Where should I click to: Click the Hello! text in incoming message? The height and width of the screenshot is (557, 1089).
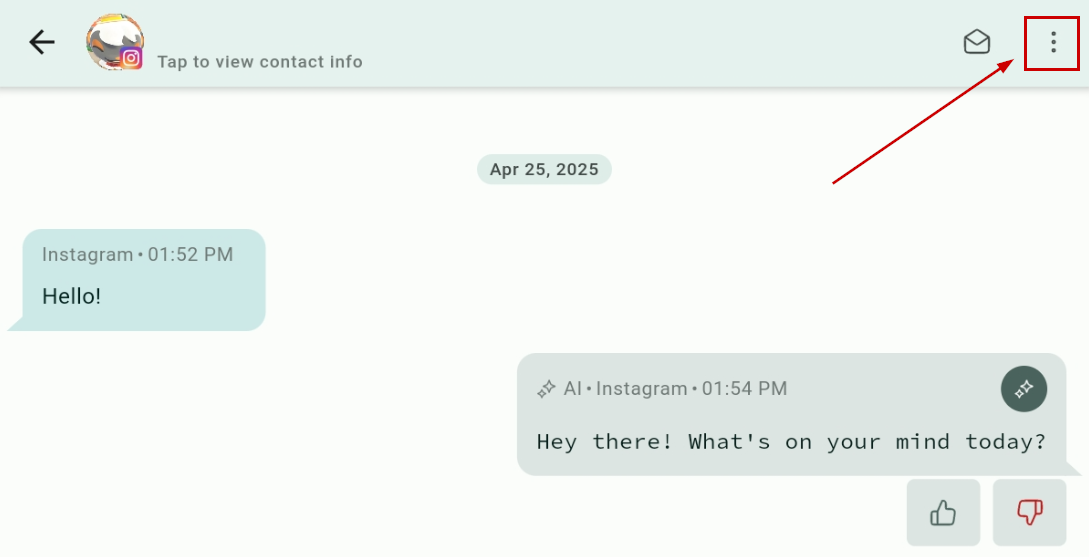tap(72, 297)
